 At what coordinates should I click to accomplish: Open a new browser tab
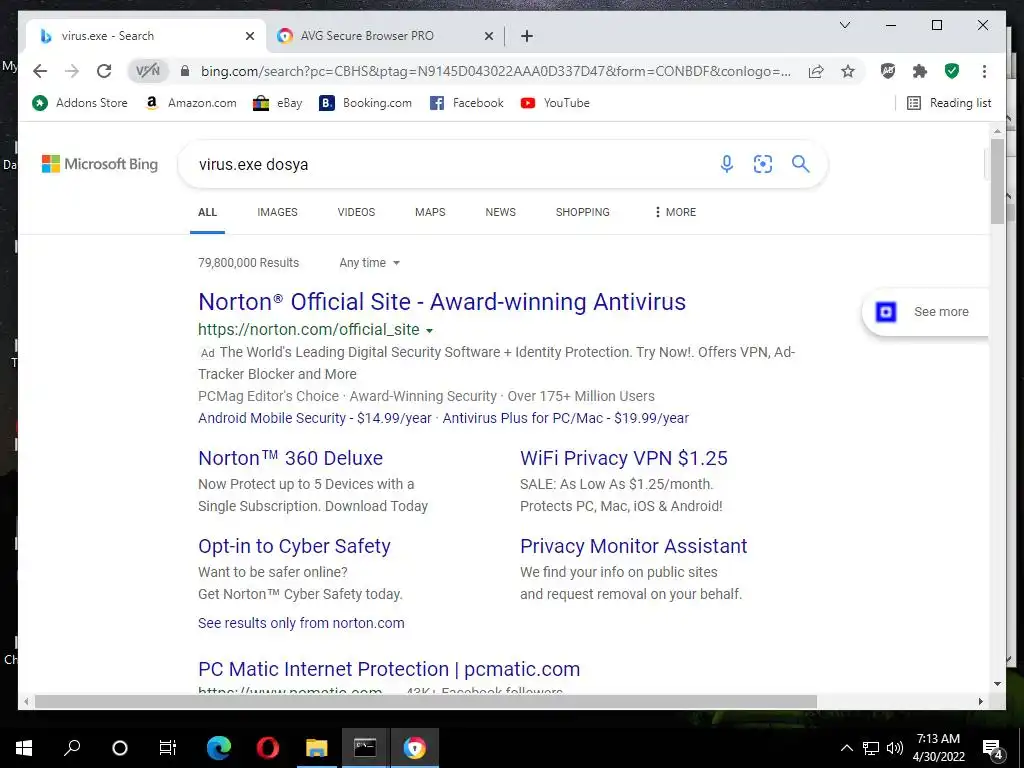(x=527, y=36)
